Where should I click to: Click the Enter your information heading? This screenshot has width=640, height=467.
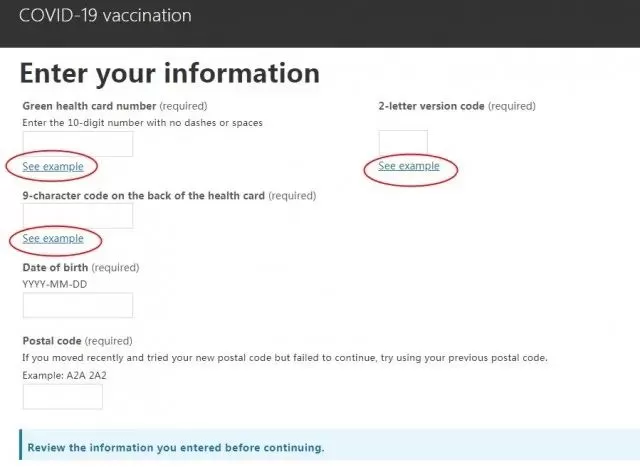170,73
